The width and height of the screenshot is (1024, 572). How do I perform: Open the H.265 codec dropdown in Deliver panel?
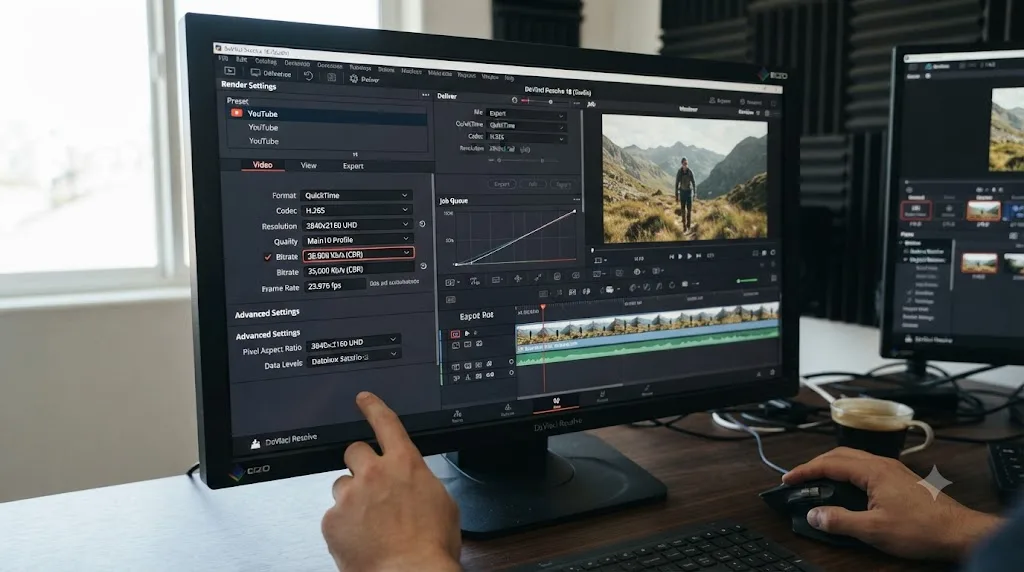tap(526, 138)
